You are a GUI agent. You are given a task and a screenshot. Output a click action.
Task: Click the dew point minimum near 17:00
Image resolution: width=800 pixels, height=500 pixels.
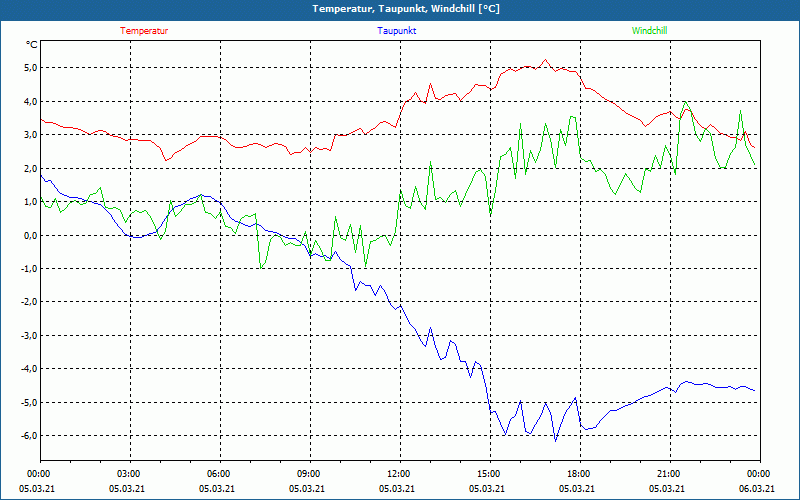[x=556, y=441]
